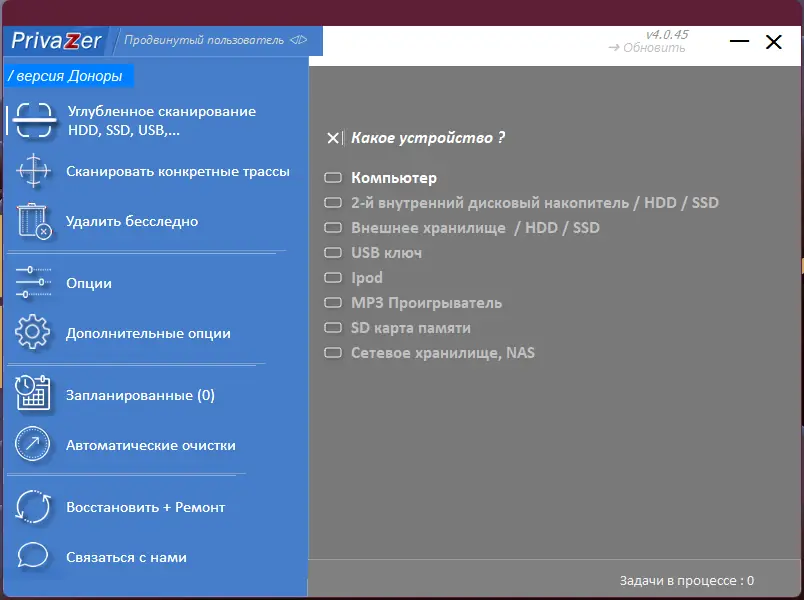The image size is (804, 600).
Task: Click the sliders icon next to Опции
Action: click(x=33, y=283)
